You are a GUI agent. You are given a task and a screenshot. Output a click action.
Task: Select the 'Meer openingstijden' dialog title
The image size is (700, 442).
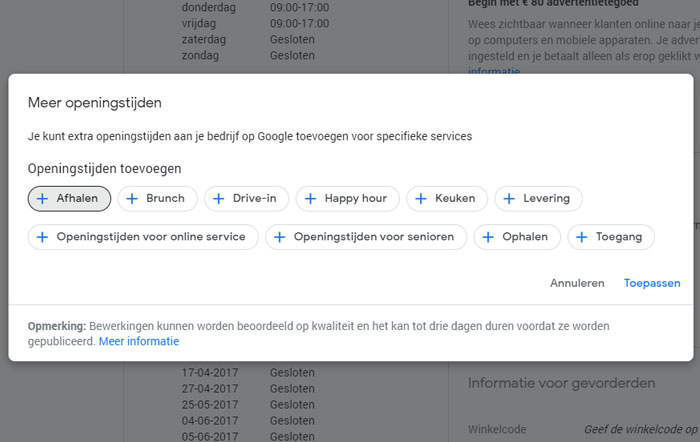pos(95,103)
